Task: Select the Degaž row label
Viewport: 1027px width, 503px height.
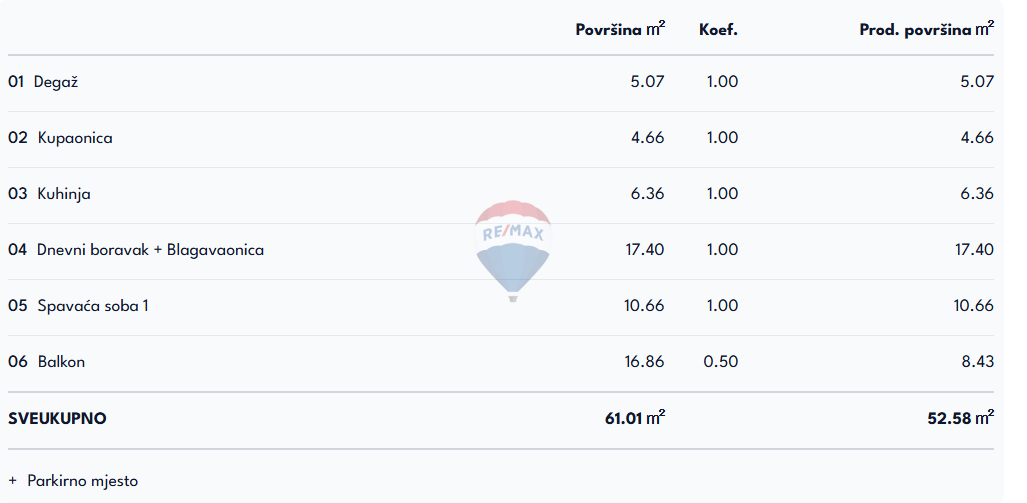Action: 56,82
